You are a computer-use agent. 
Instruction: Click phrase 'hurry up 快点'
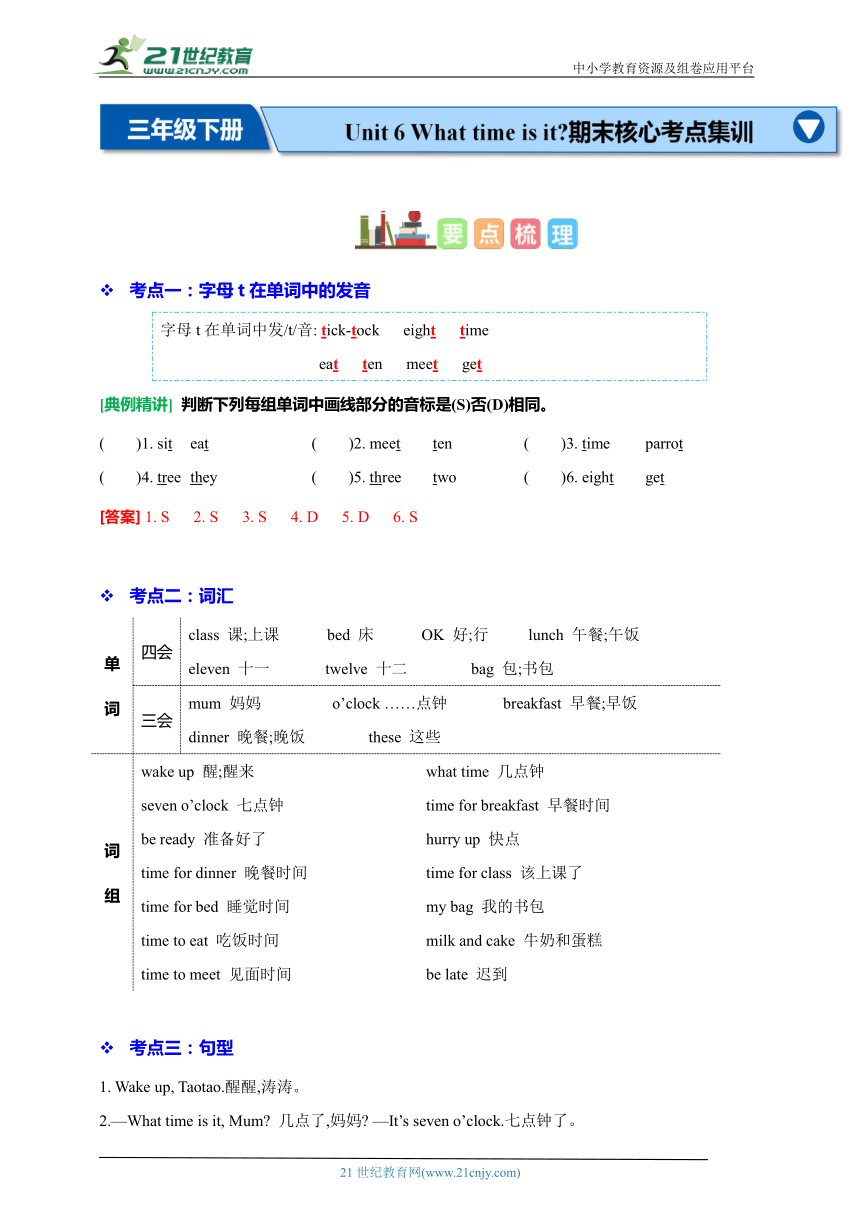pos(473,839)
